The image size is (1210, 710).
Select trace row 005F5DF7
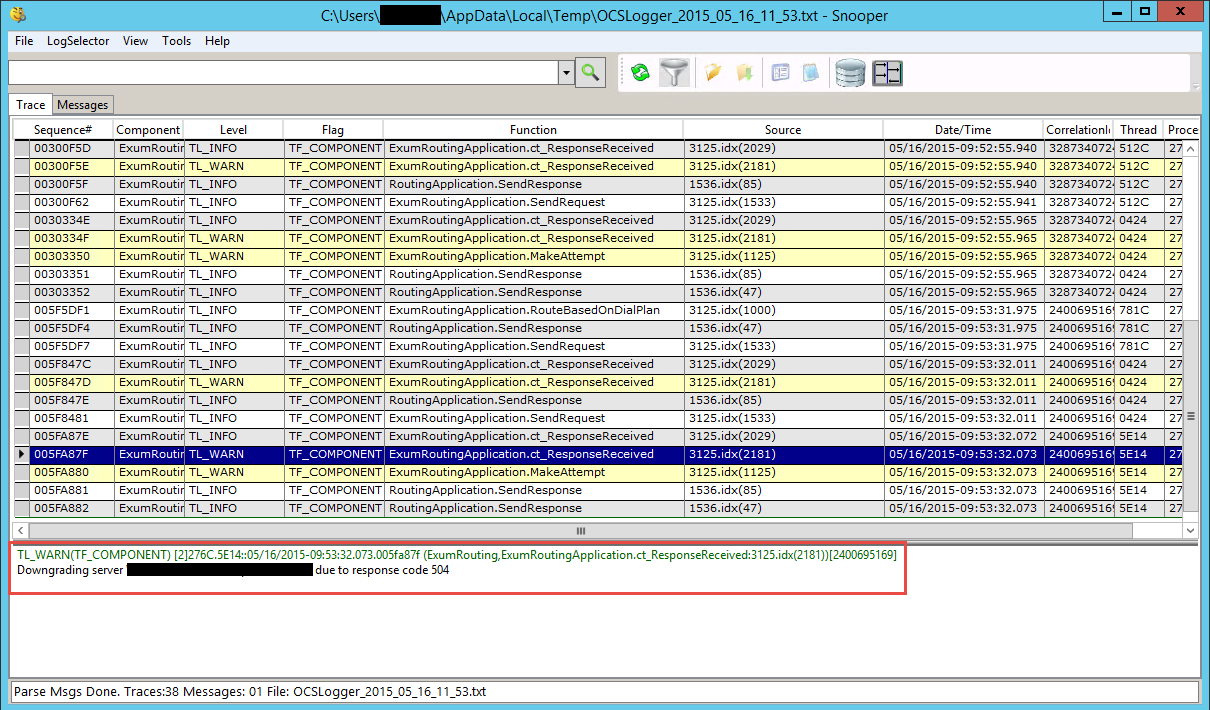pyautogui.click(x=597, y=346)
